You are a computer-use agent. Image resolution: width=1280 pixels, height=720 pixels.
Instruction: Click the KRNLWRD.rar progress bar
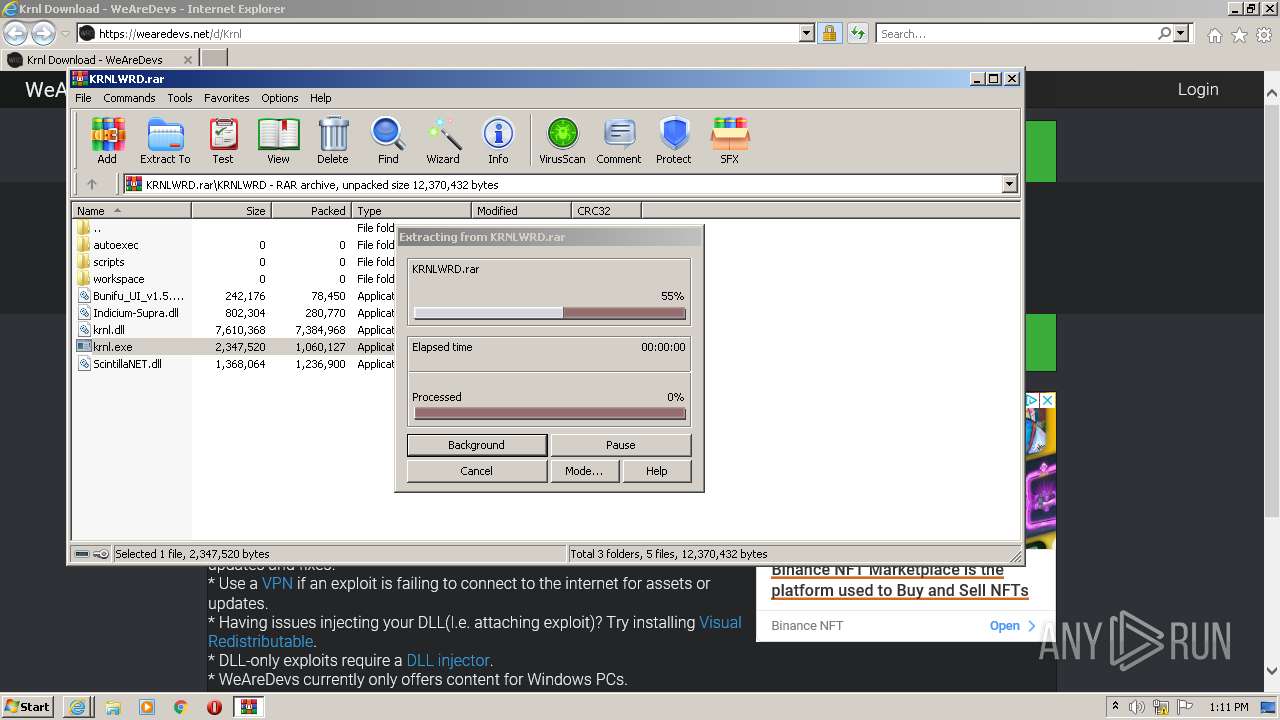click(549, 313)
